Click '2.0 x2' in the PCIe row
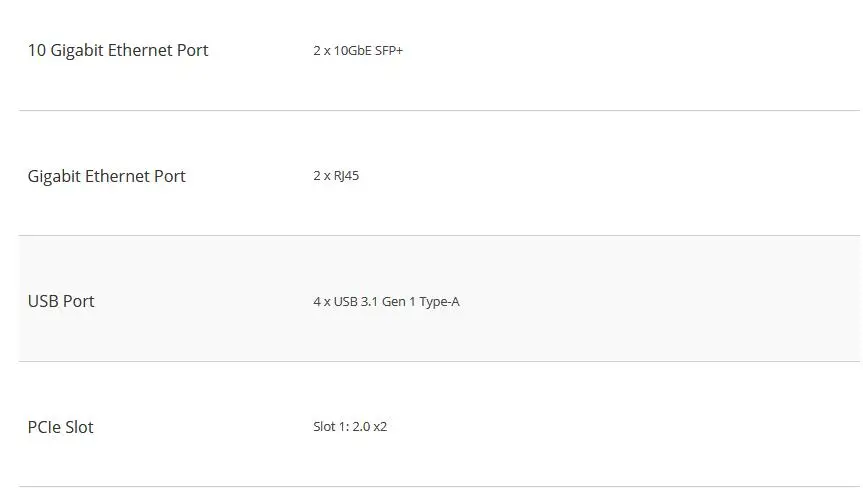 pyautogui.click(x=369, y=426)
